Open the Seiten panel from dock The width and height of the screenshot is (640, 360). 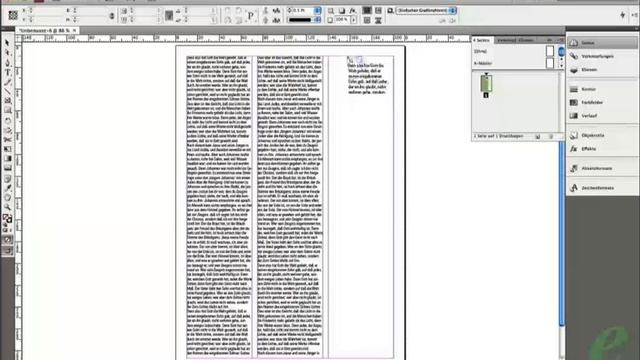602,43
